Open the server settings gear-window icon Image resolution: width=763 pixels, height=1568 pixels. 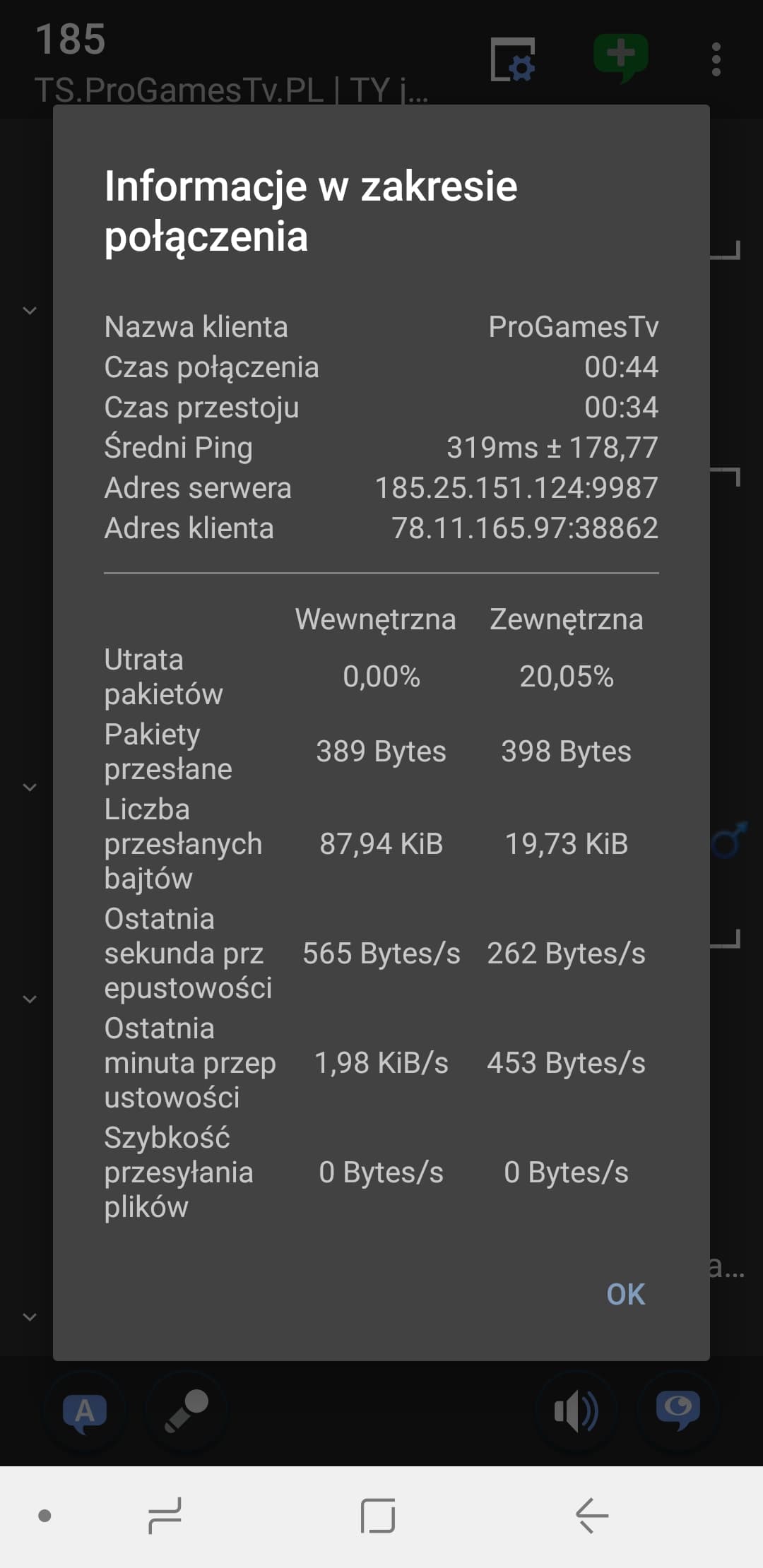tap(513, 59)
